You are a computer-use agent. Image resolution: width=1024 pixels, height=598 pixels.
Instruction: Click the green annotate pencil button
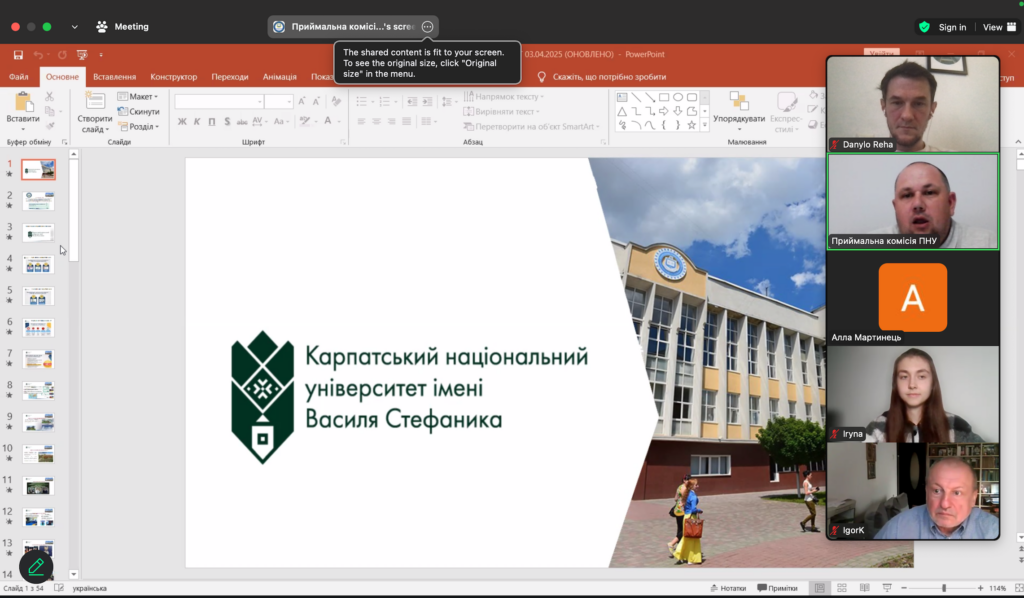[36, 567]
